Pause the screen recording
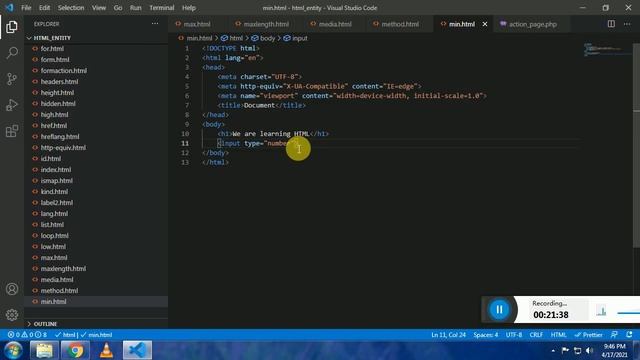Screen dimensions: 640x360 499,309
